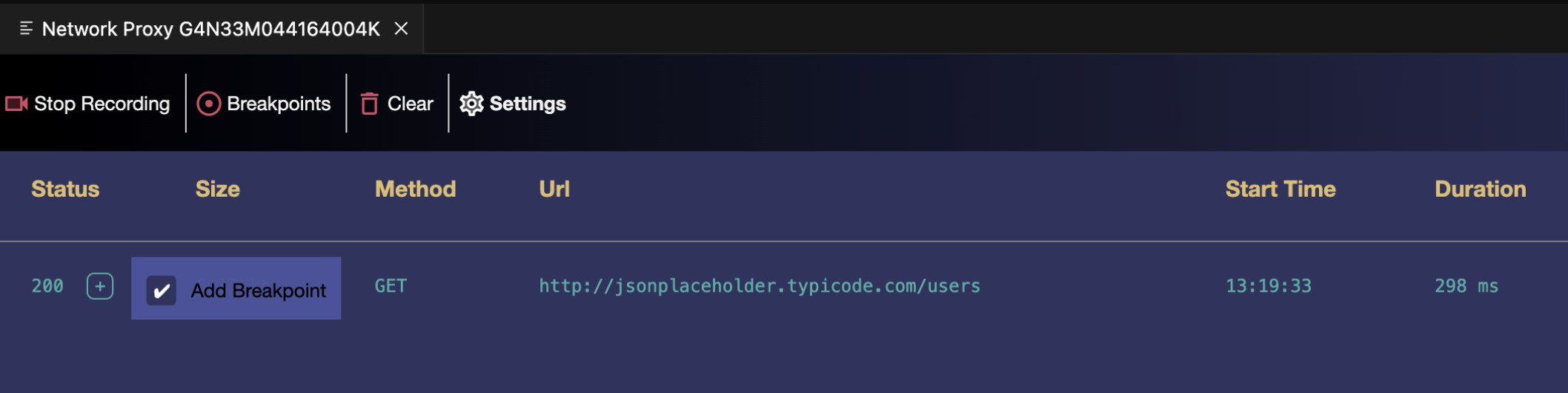
Task: Close the Network Proxy tab
Action: pos(401,29)
